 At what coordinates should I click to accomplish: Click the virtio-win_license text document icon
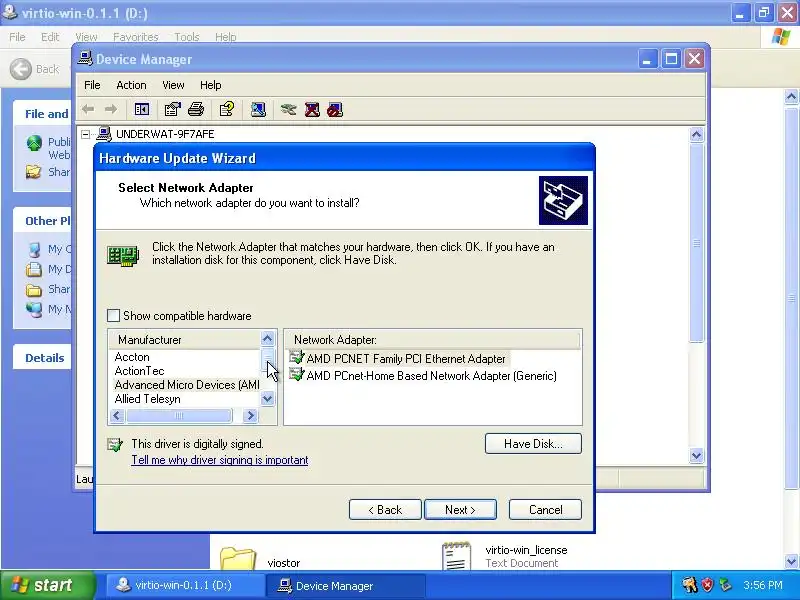coord(456,556)
